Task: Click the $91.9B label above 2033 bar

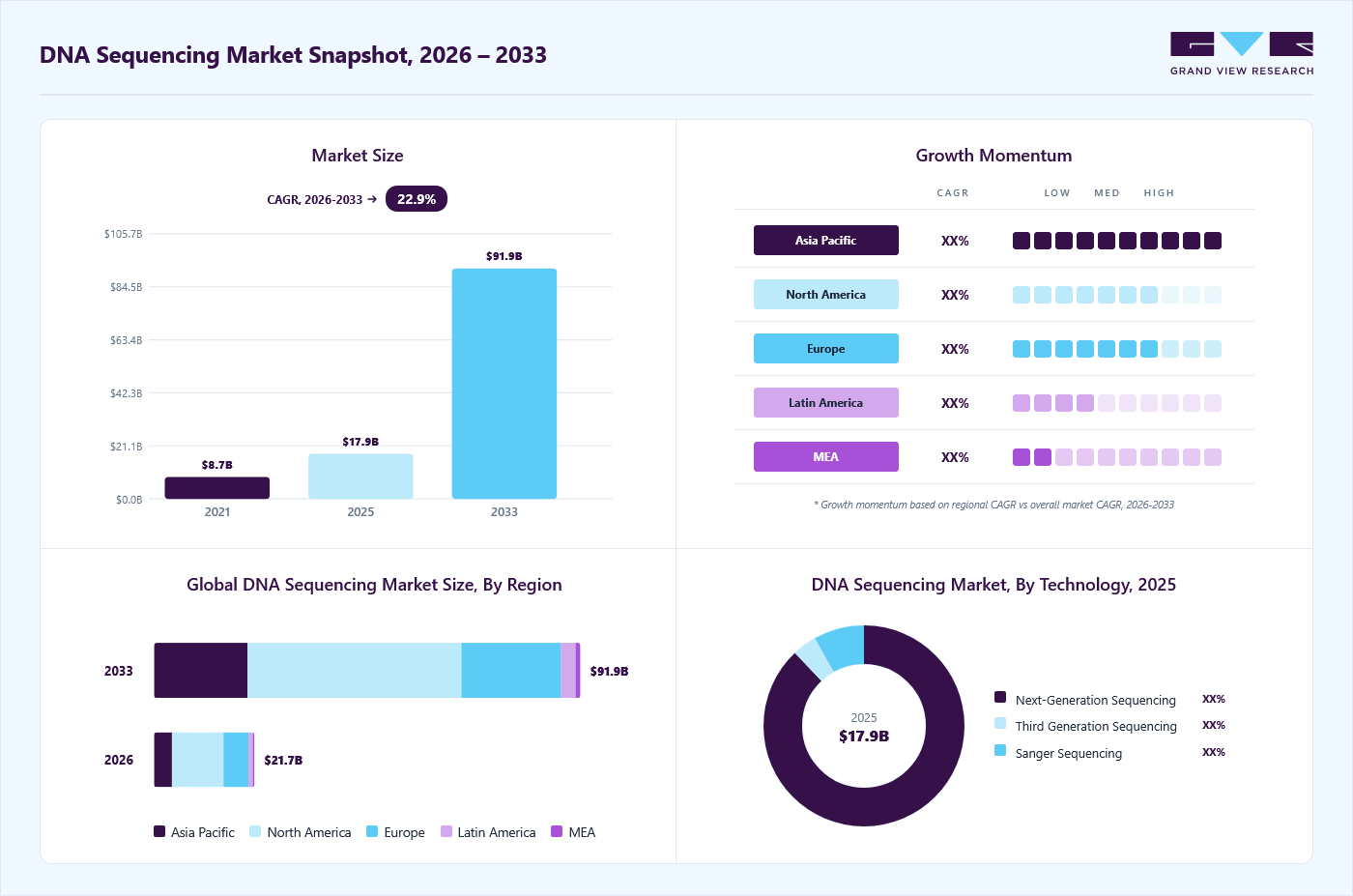Action: pos(504,256)
